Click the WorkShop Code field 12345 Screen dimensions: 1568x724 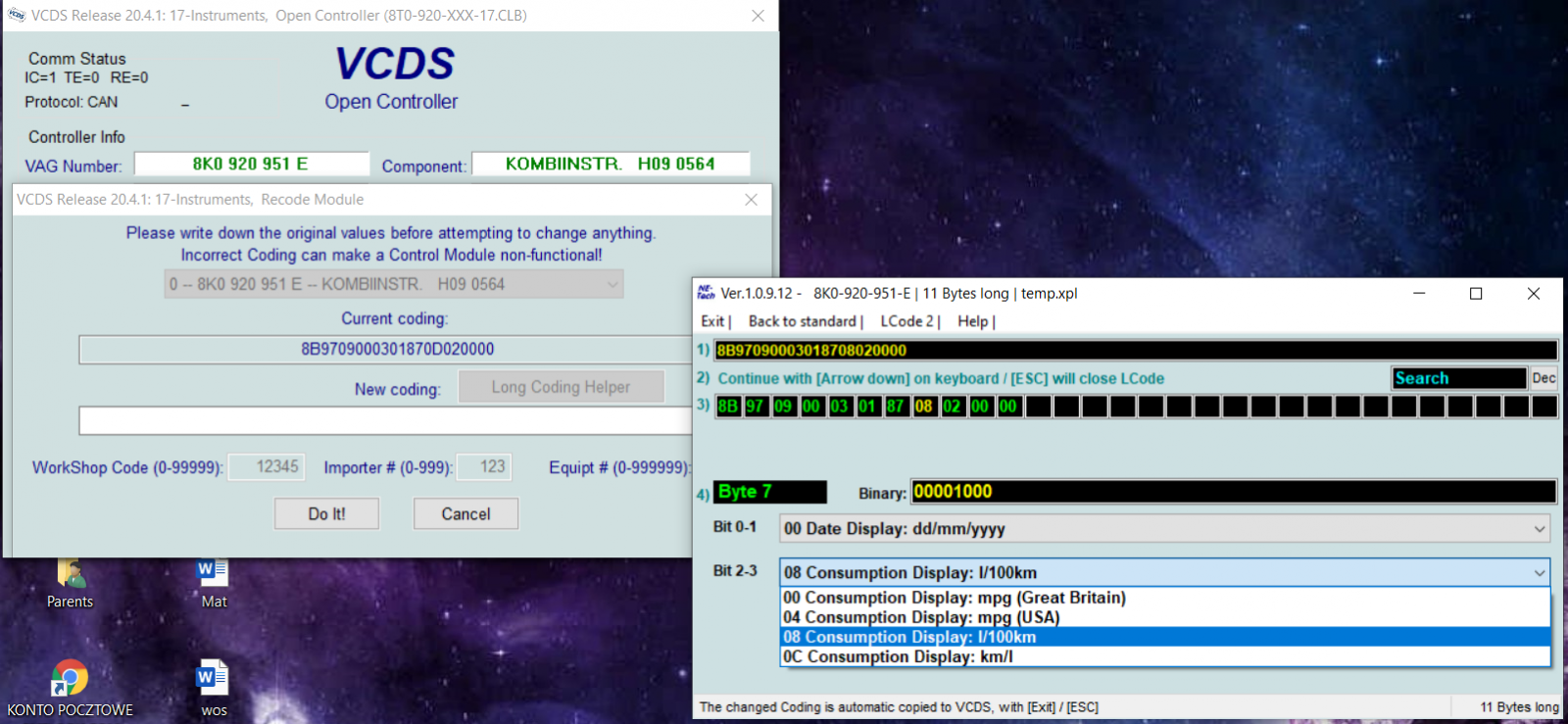[x=266, y=466]
